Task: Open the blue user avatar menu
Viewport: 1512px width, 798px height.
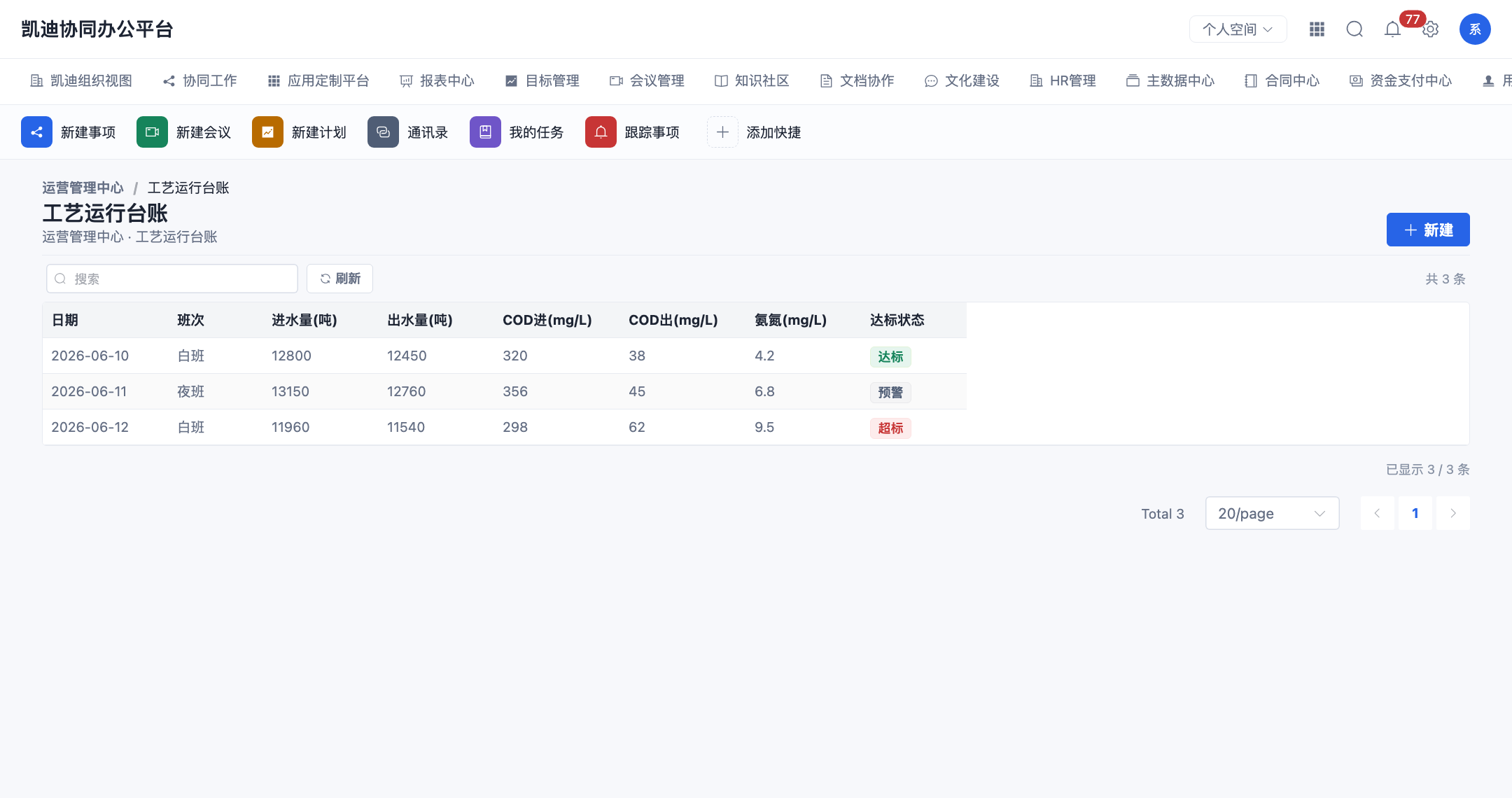Action: (1475, 29)
